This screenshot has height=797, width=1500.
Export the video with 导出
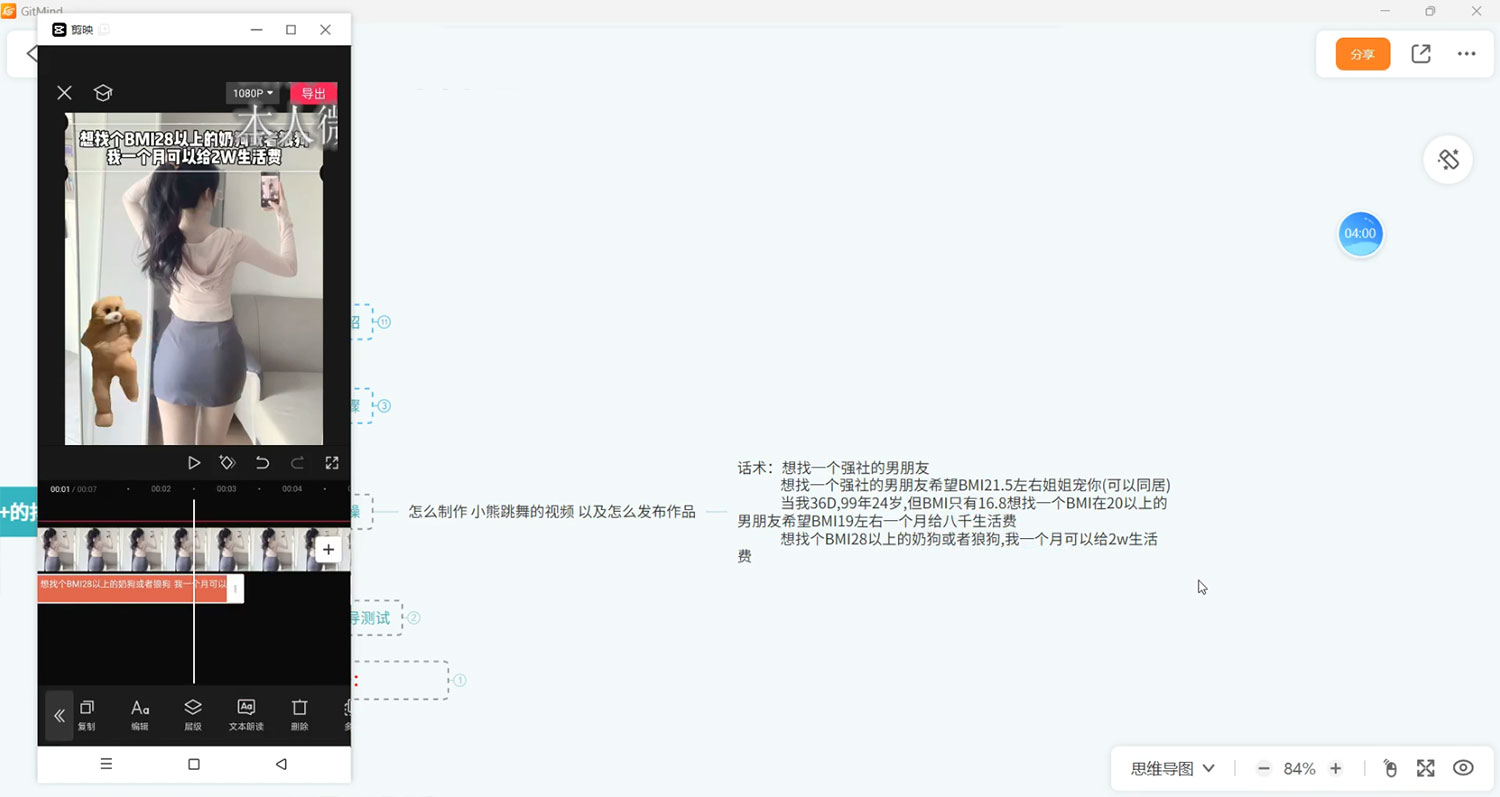[314, 92]
